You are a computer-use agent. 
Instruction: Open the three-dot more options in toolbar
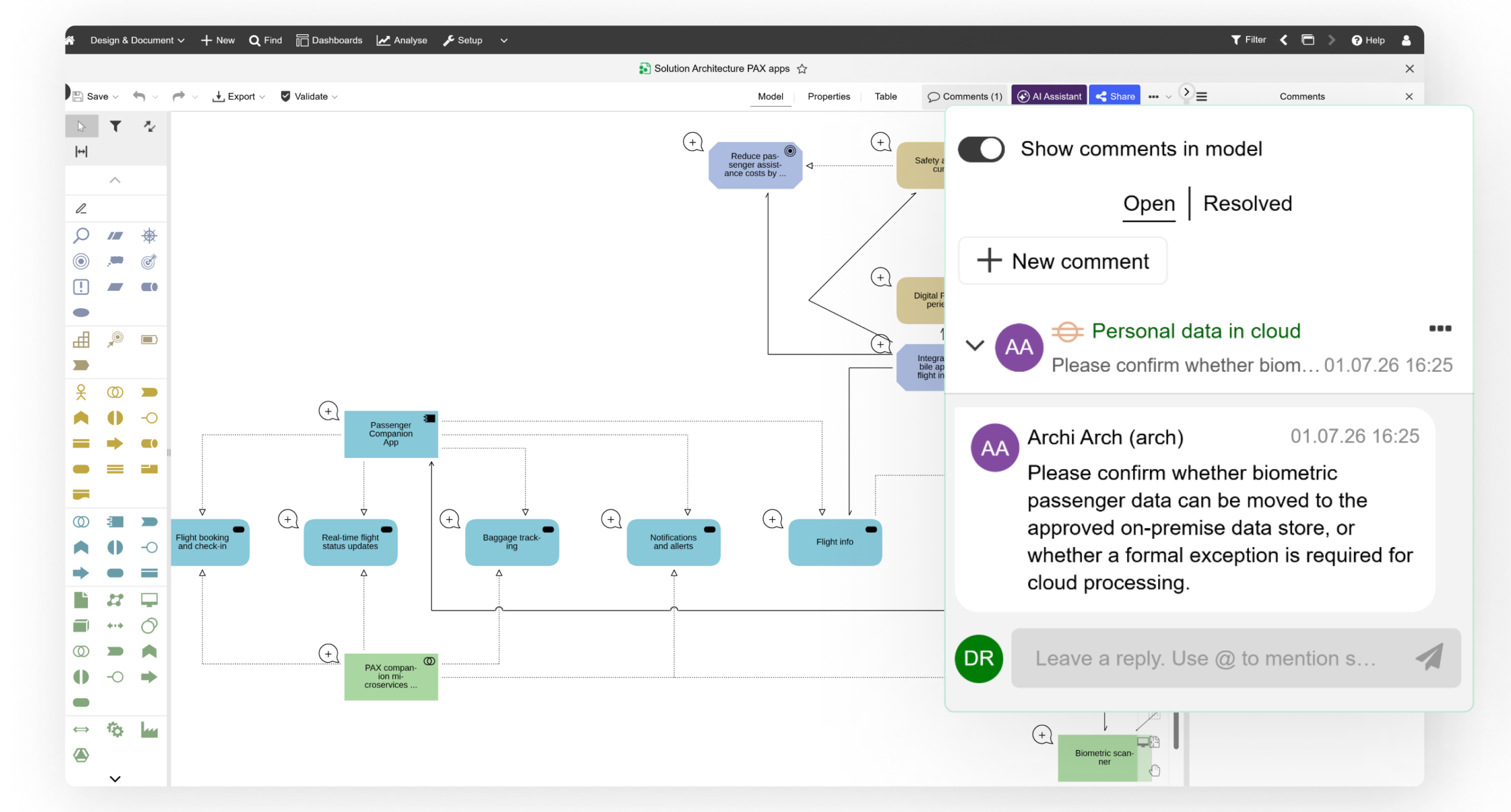pos(1153,97)
